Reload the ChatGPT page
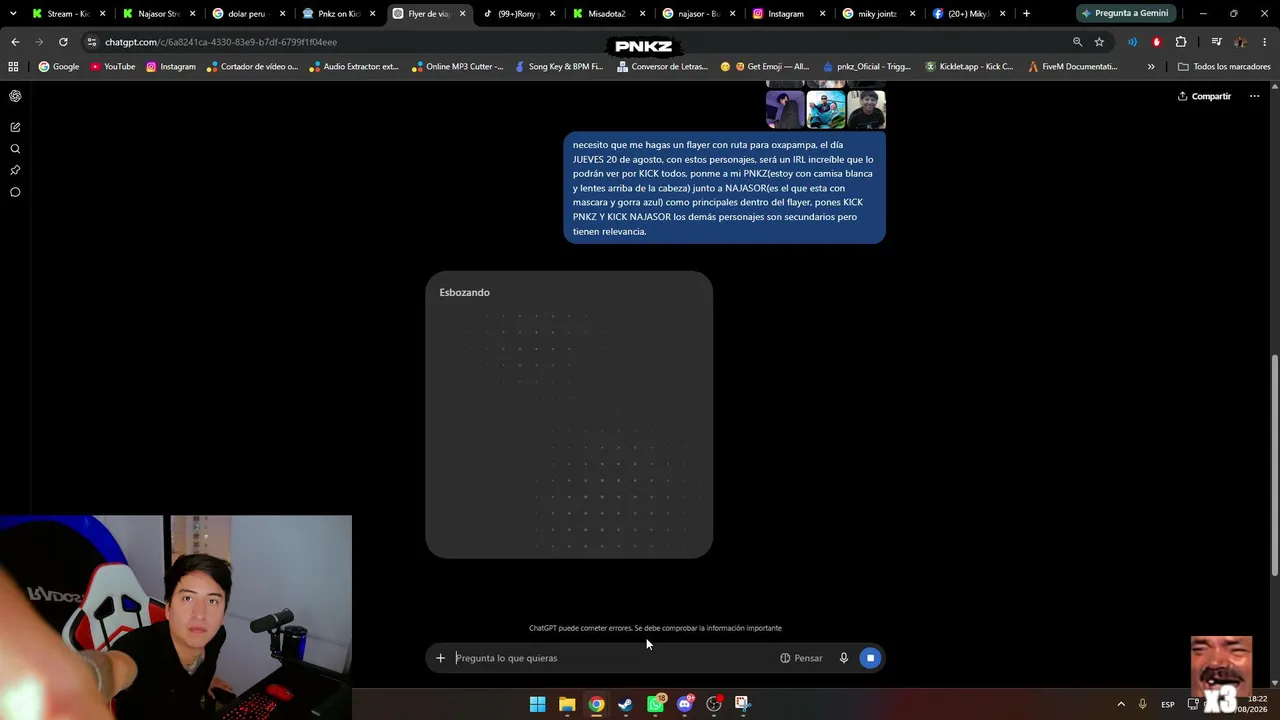This screenshot has height=720, width=1280. (63, 42)
